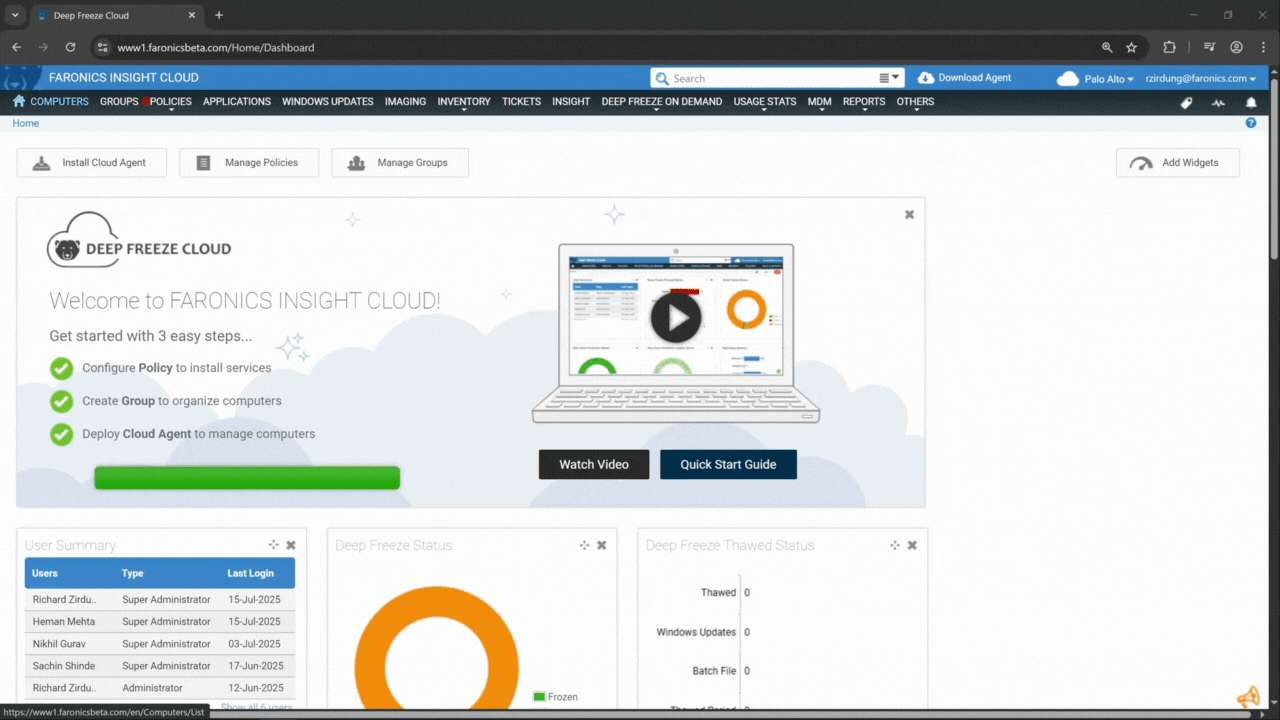Click the move handle on Deep Freeze Status widget
1280x720 pixels.
(x=584, y=545)
